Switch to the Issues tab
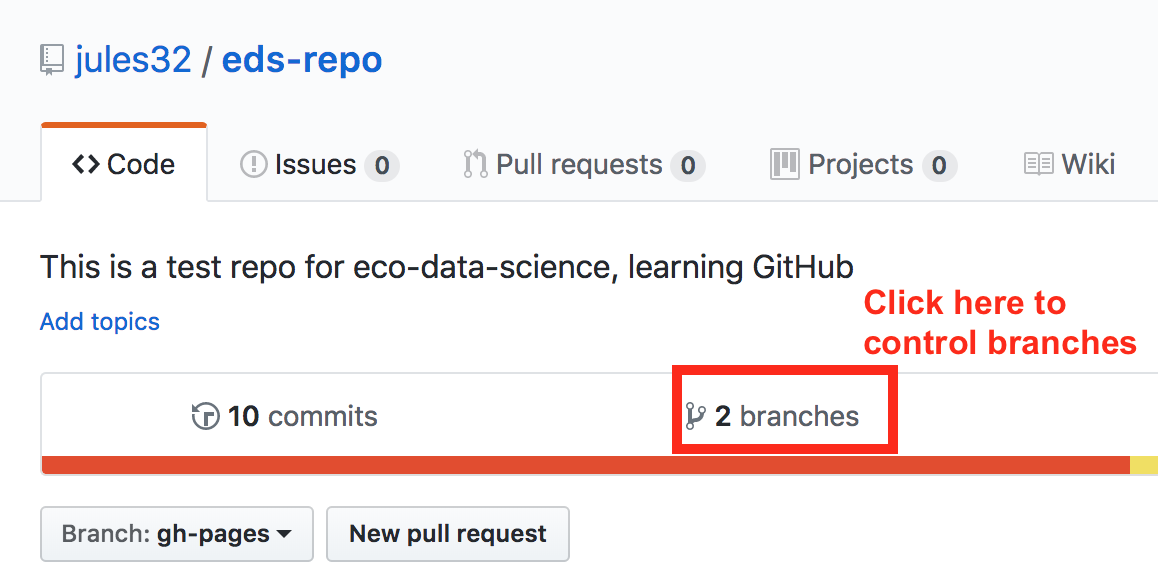 click(x=320, y=164)
